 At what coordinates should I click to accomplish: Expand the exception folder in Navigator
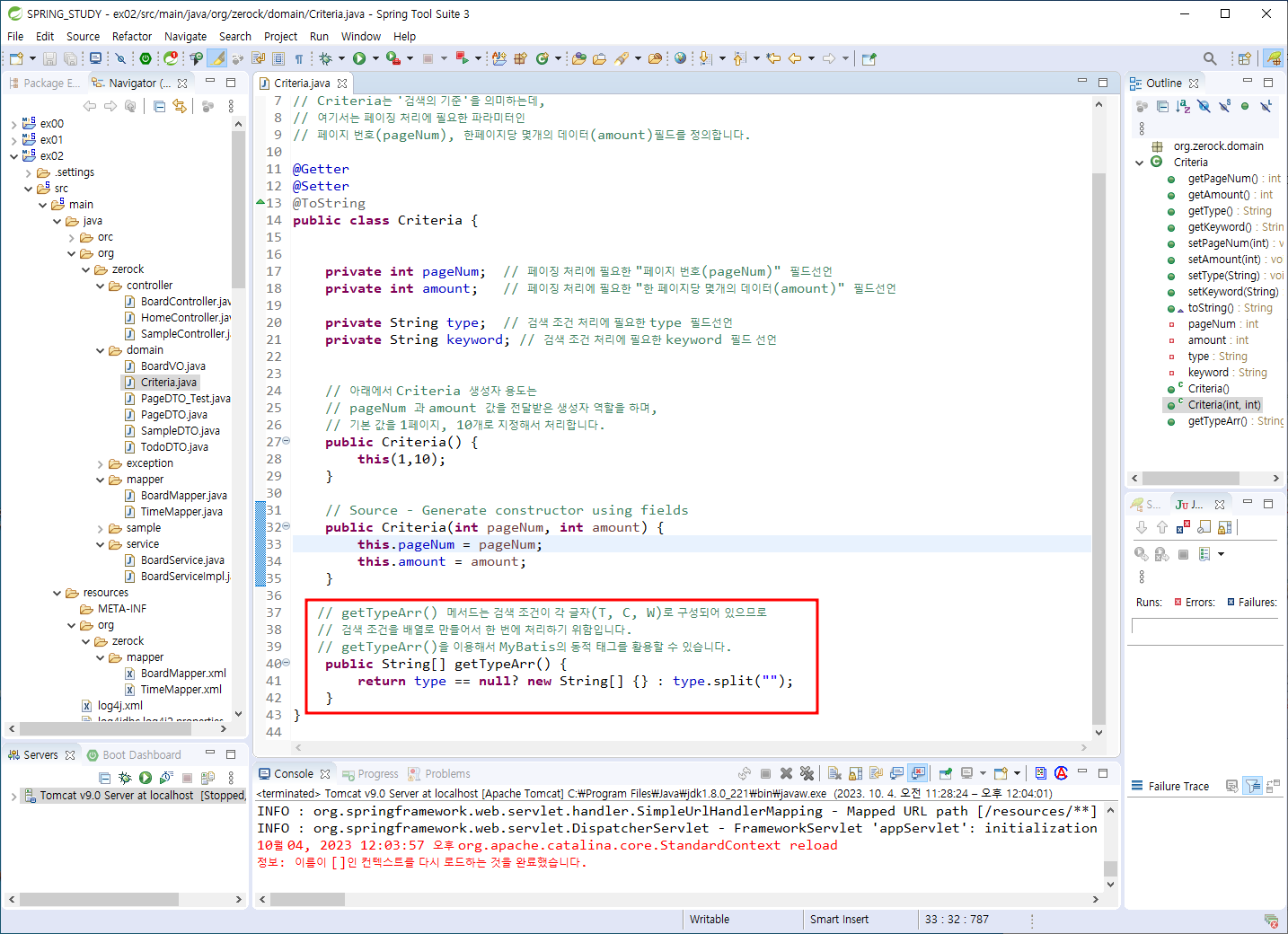point(101,463)
